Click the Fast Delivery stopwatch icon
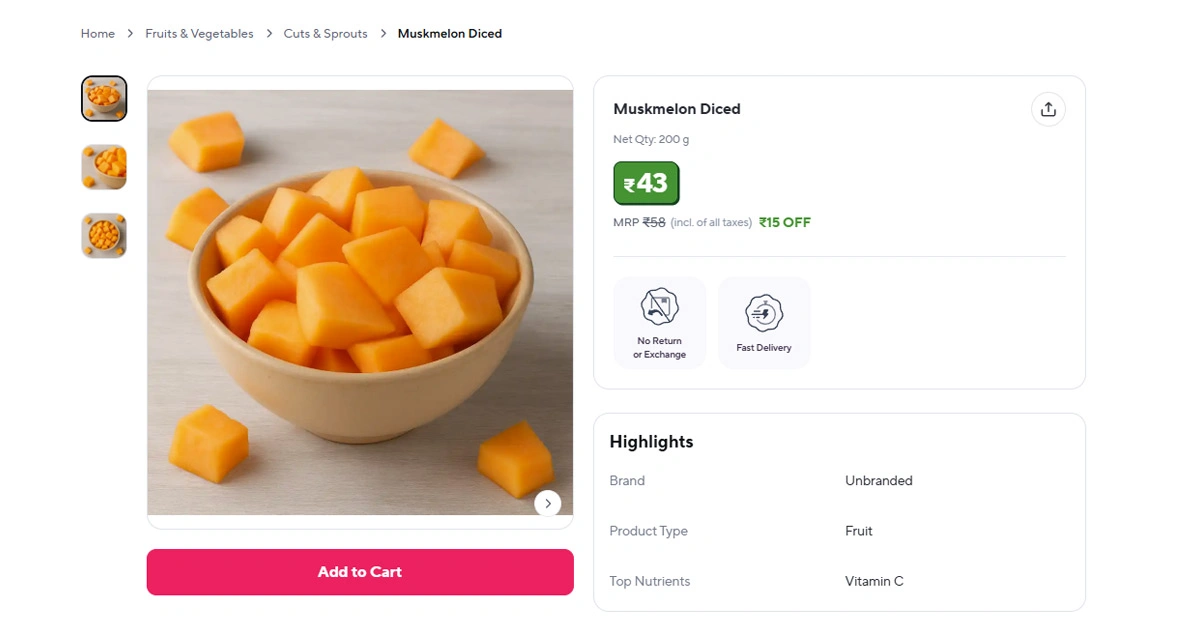1202x634 pixels. [764, 313]
